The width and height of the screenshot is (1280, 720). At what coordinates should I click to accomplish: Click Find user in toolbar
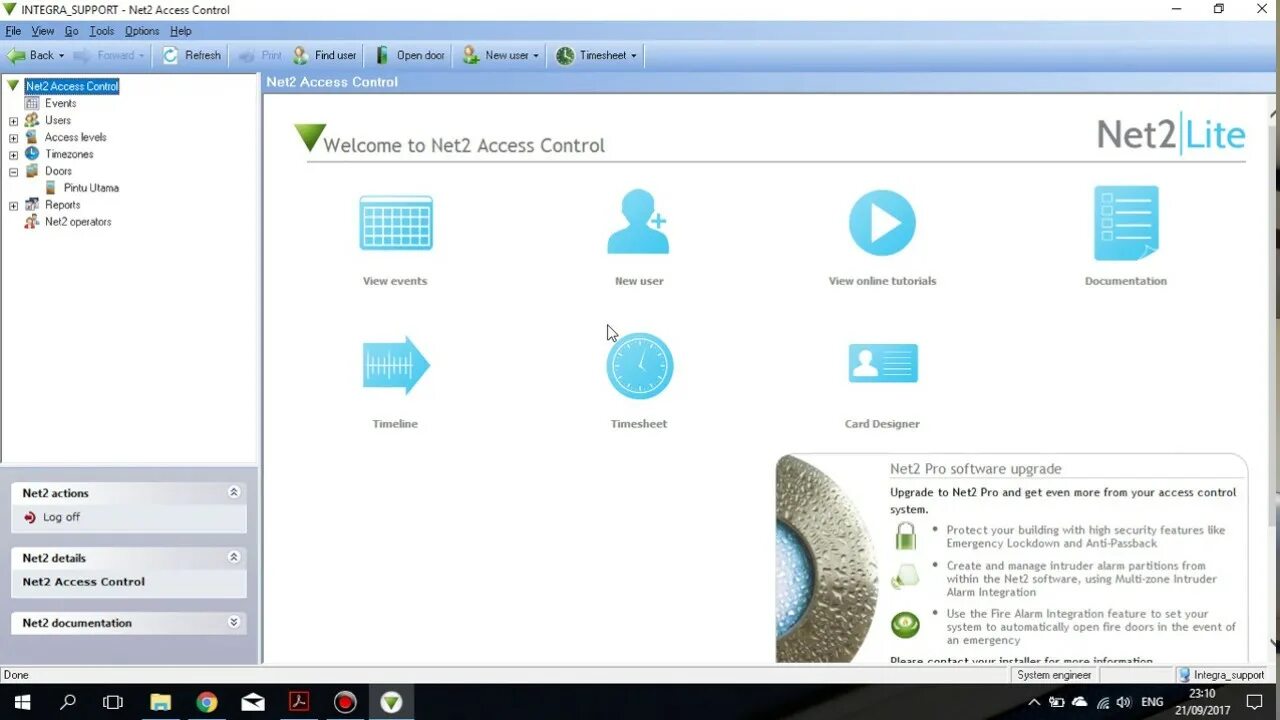click(x=324, y=55)
